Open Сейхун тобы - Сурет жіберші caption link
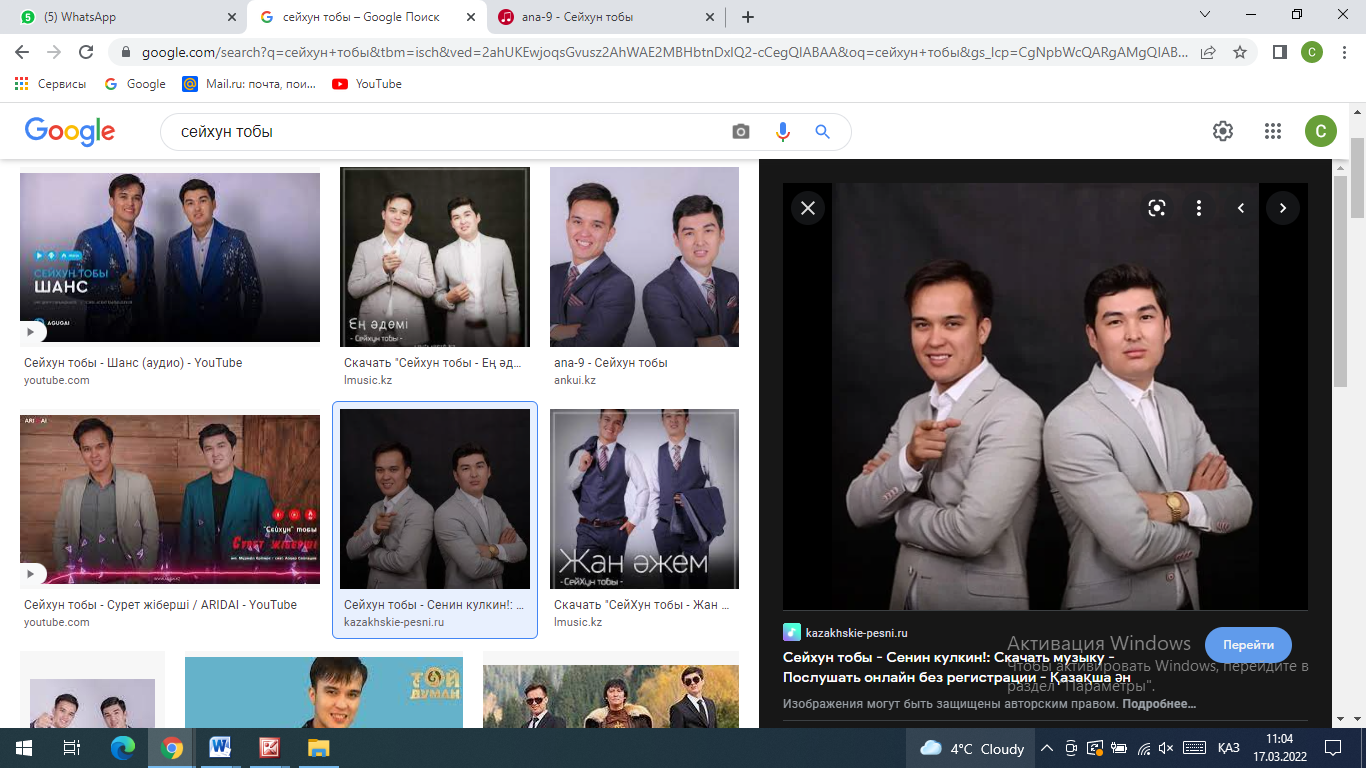This screenshot has height=768, width=1366. [160, 605]
